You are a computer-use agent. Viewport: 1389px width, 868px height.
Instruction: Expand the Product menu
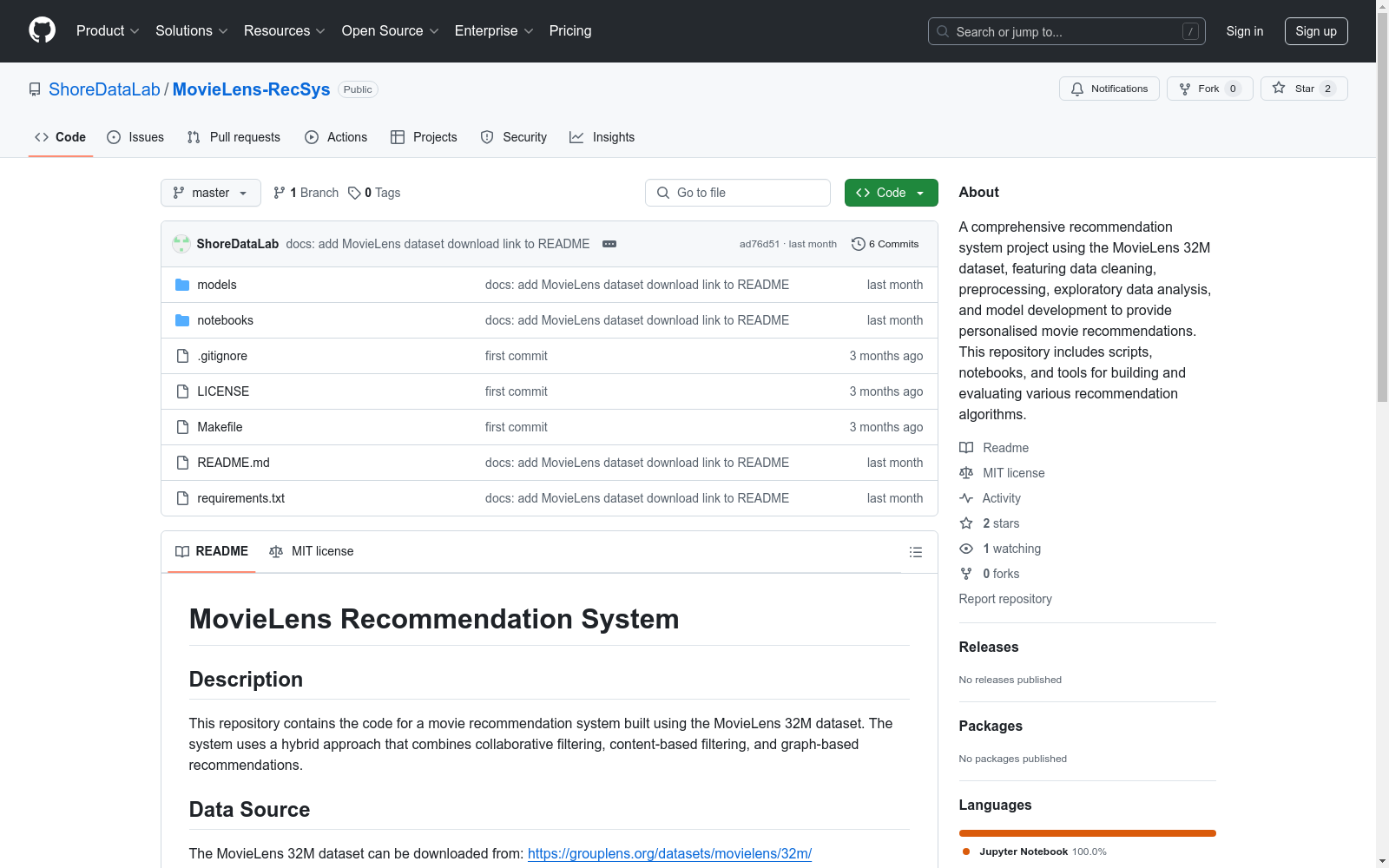click(x=108, y=30)
